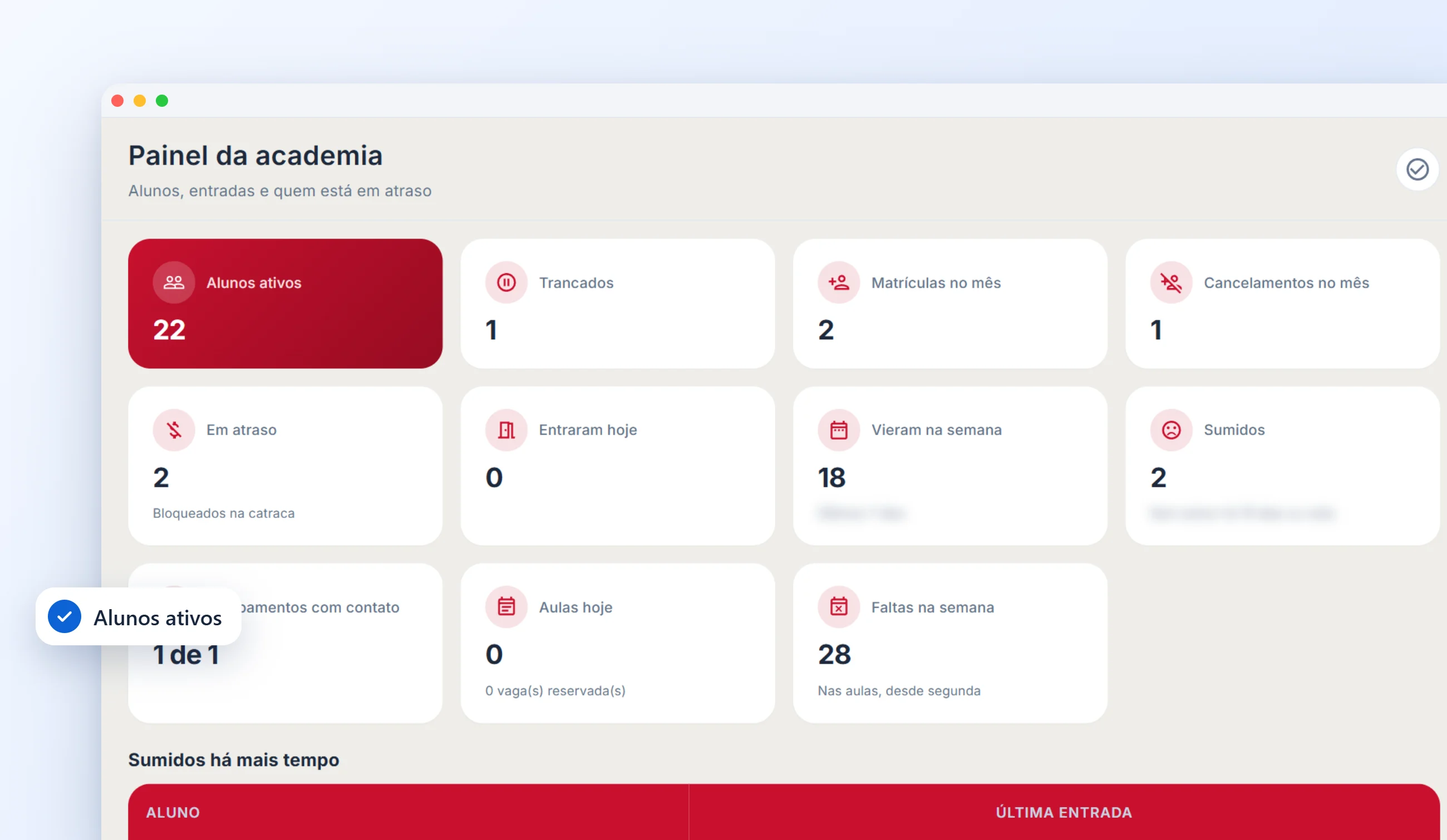Click the Entraram hoje door icon
Viewport: 1447px width, 840px height.
pos(506,430)
